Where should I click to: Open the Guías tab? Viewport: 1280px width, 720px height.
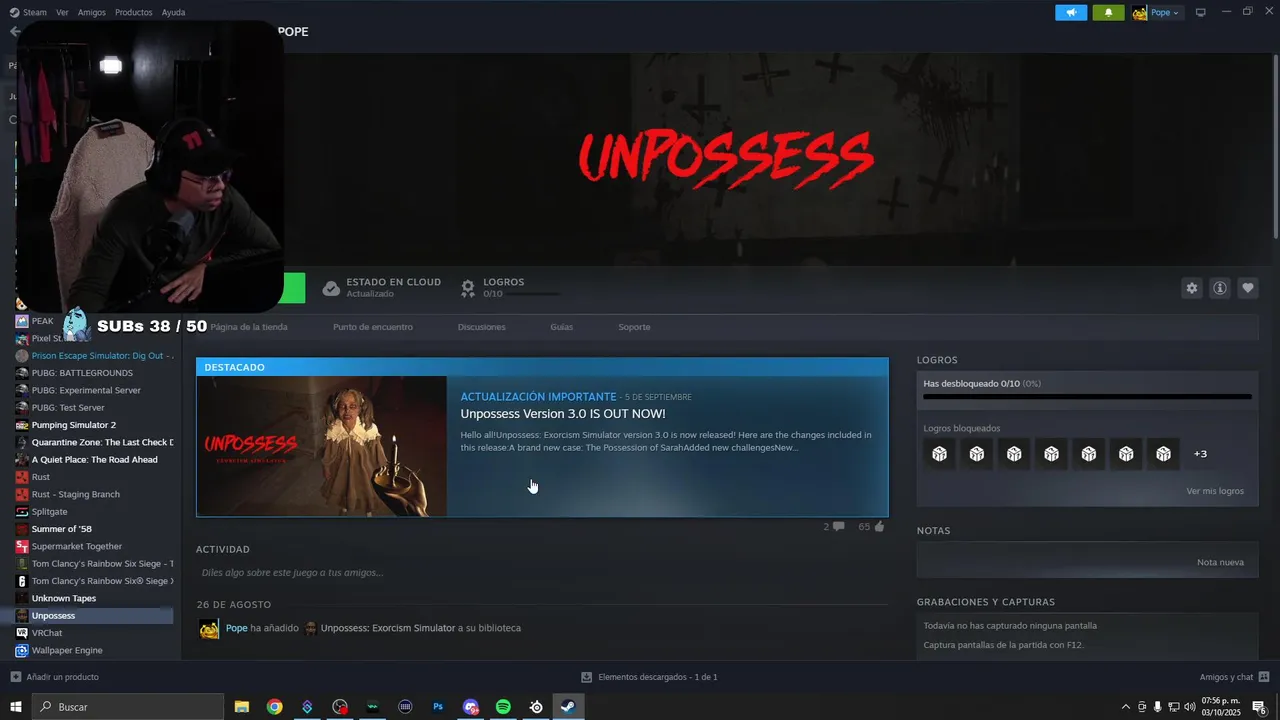pos(561,327)
